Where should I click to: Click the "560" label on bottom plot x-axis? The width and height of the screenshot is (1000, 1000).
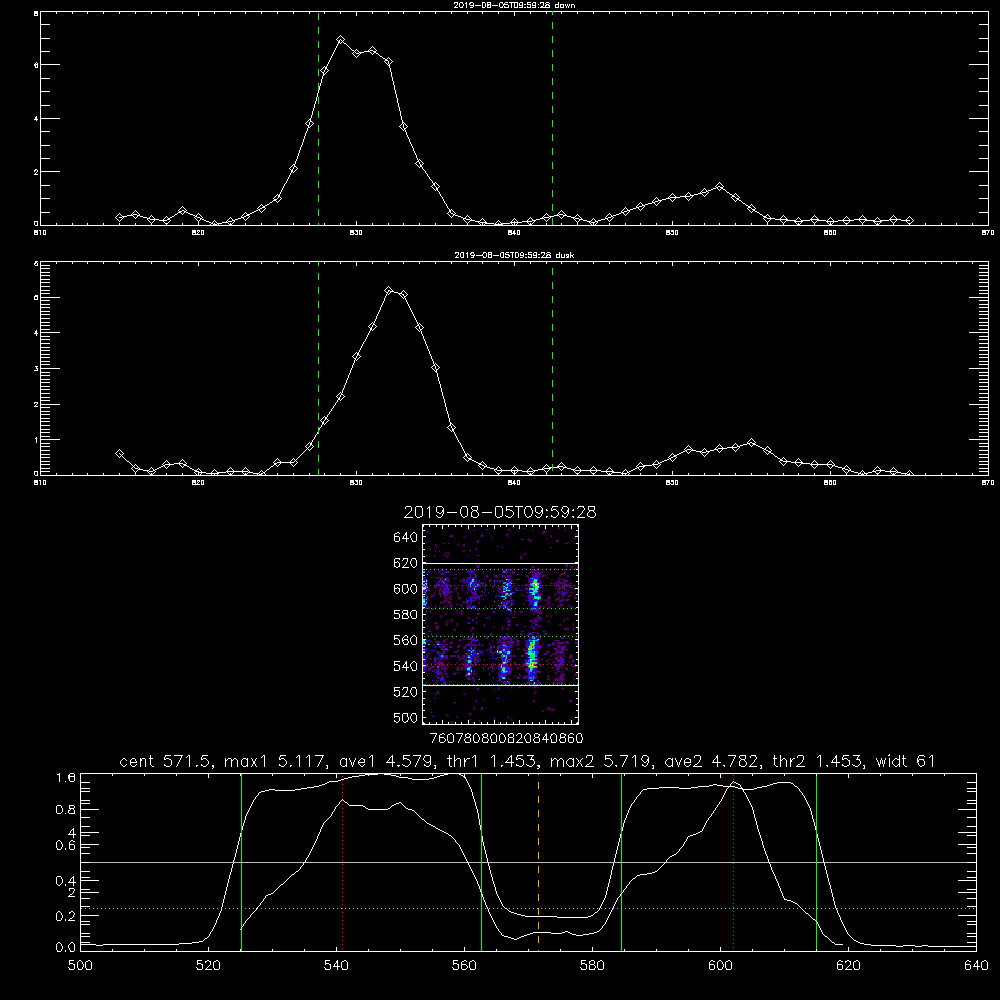click(464, 965)
